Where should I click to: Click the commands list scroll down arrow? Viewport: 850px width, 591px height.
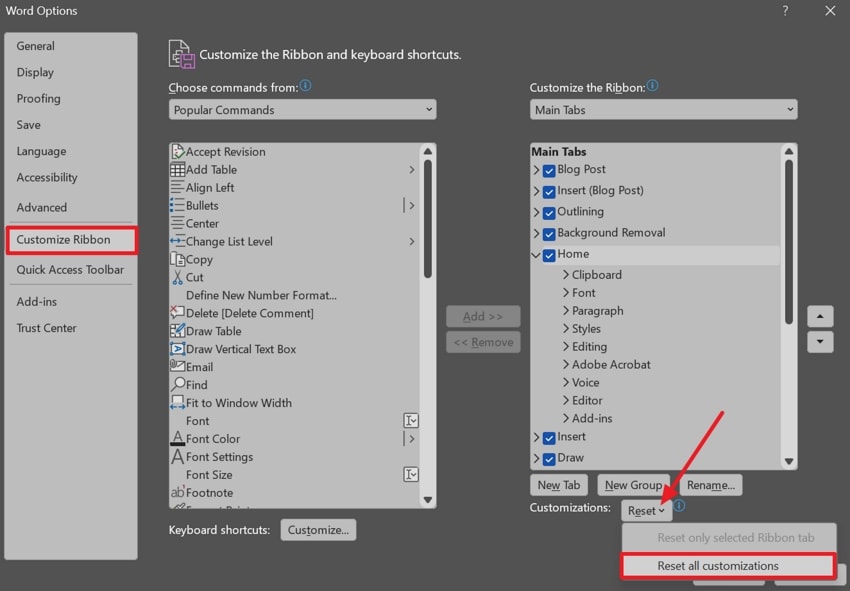(x=428, y=499)
